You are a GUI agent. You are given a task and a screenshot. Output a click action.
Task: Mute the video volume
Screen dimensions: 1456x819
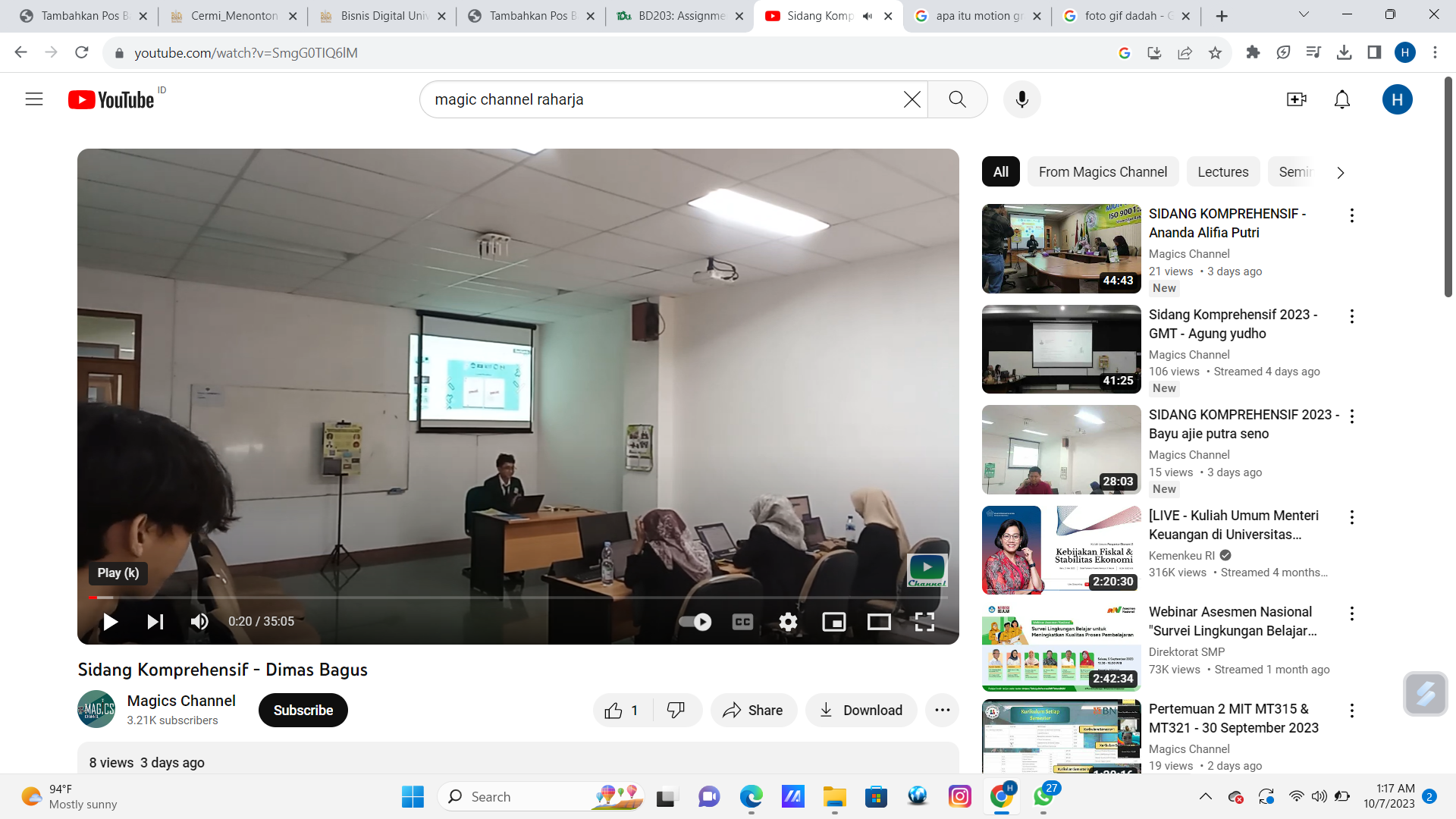point(199,622)
